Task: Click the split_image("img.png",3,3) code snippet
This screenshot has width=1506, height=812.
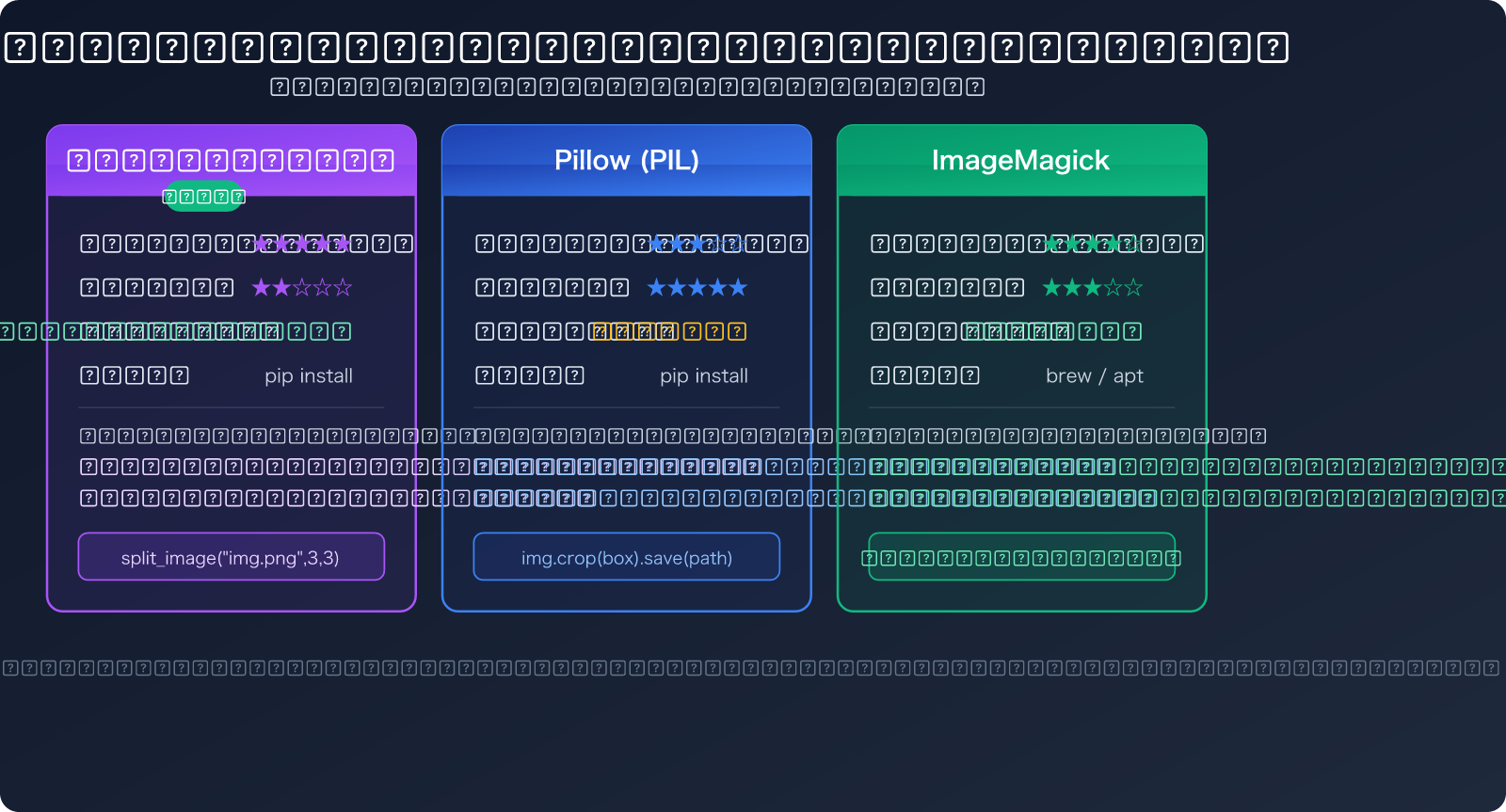Action: click(231, 557)
